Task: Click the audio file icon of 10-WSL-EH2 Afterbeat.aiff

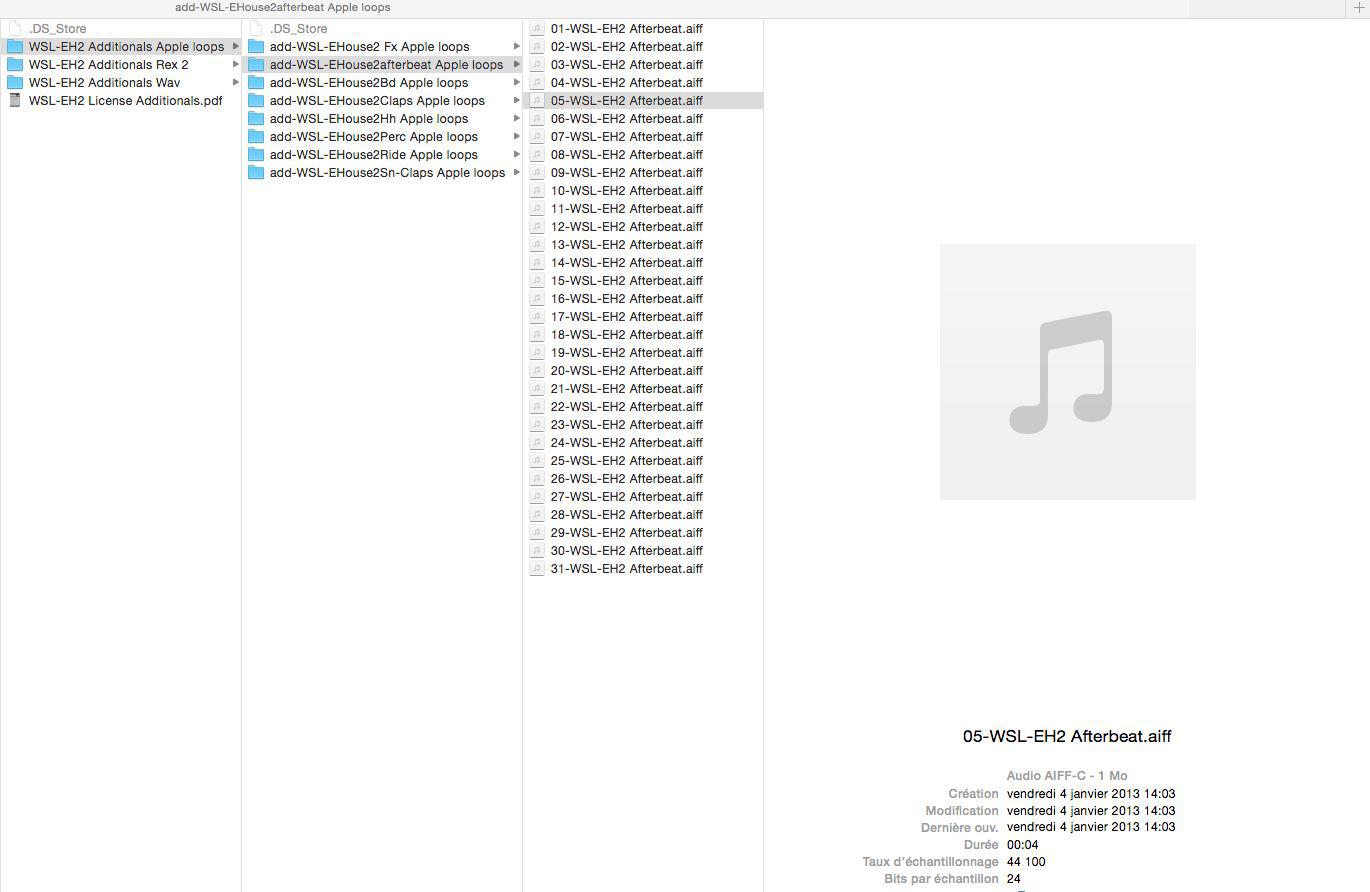Action: pos(537,191)
